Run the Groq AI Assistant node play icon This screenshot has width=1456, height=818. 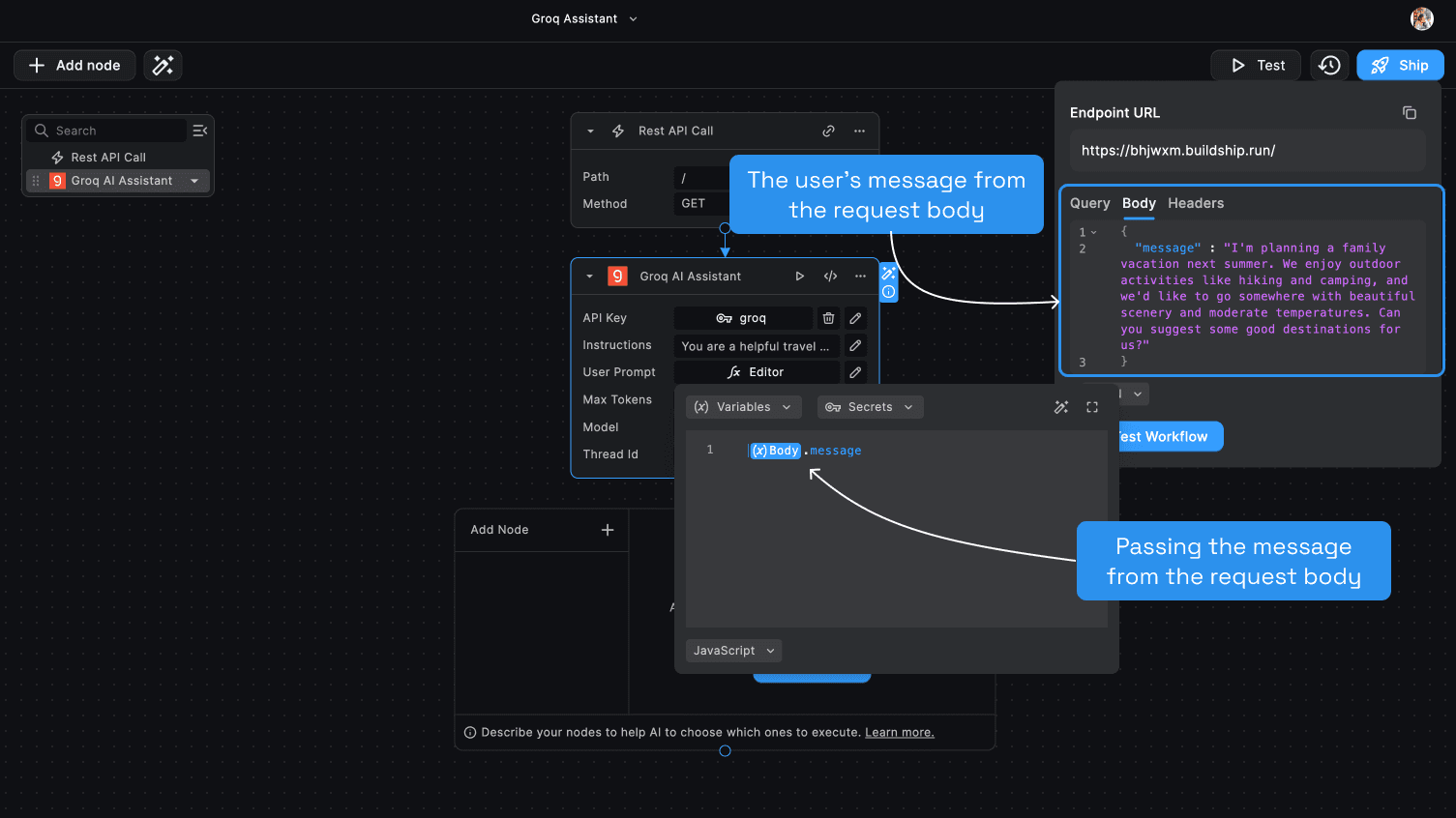coord(799,277)
